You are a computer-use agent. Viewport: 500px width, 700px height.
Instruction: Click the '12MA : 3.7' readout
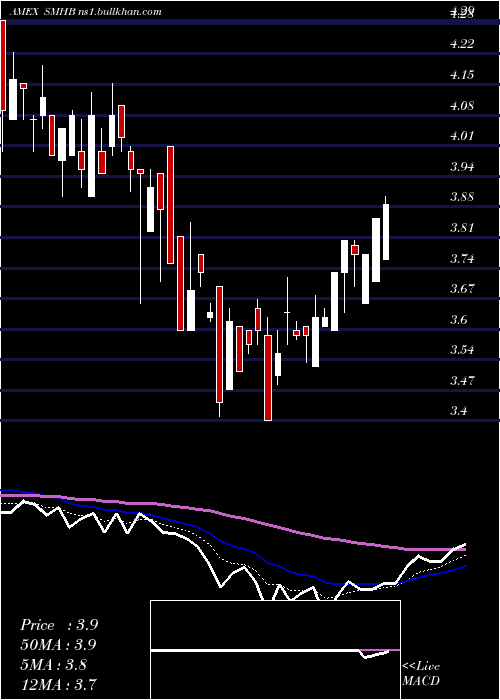pos(59,684)
